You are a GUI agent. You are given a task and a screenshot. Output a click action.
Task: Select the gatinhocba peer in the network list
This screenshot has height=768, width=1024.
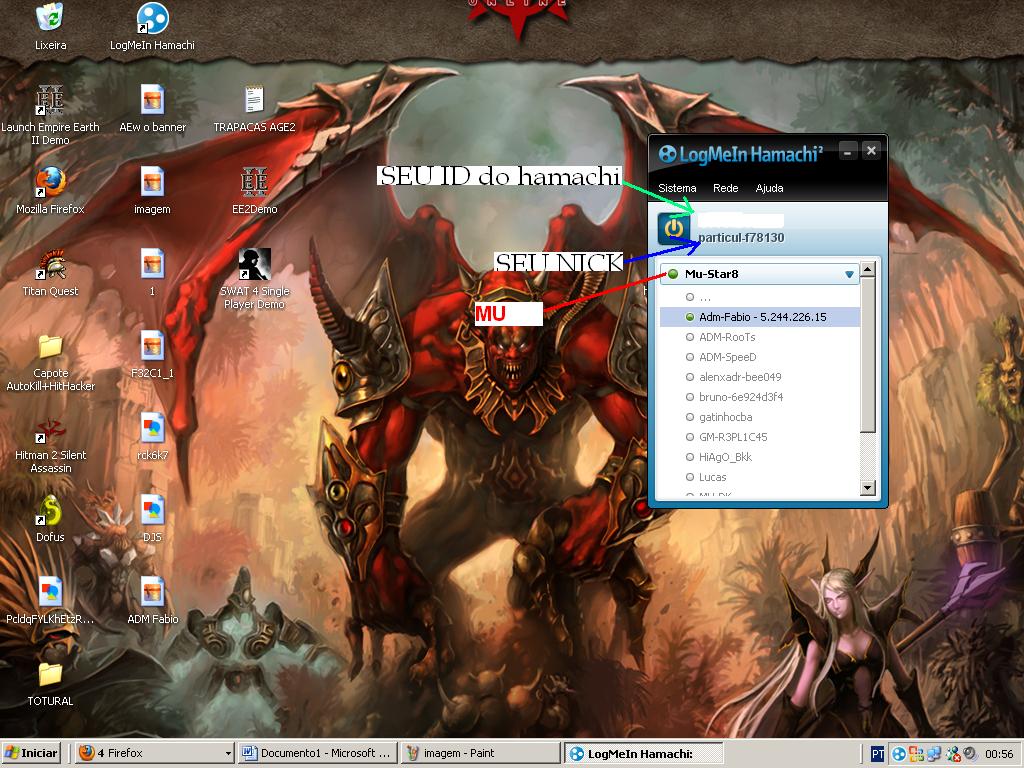[725, 417]
